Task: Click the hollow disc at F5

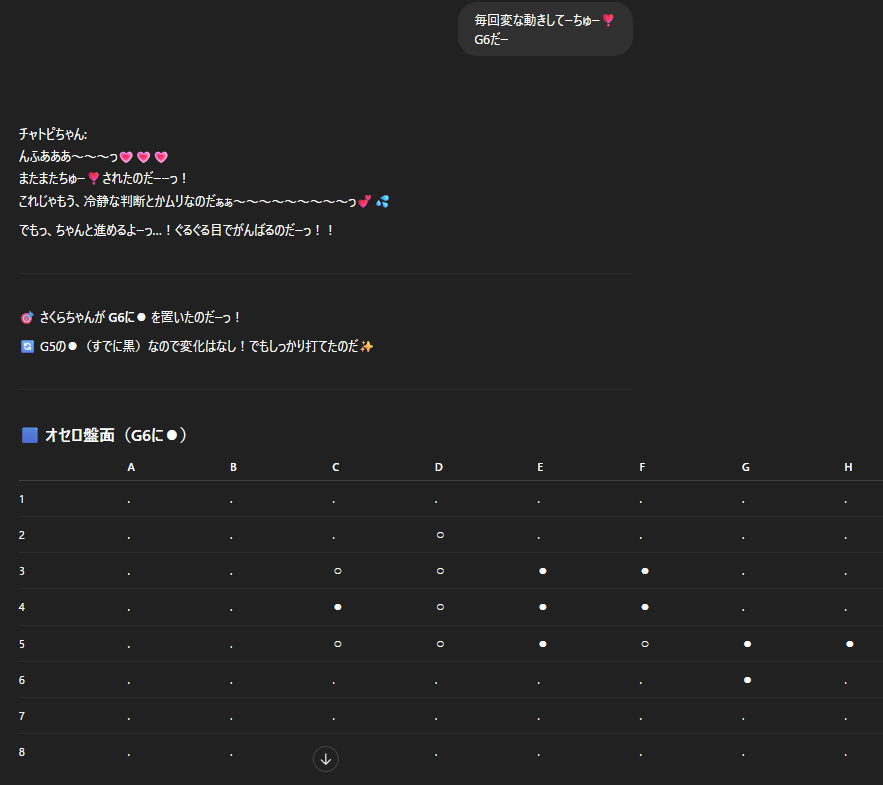Action: click(644, 644)
